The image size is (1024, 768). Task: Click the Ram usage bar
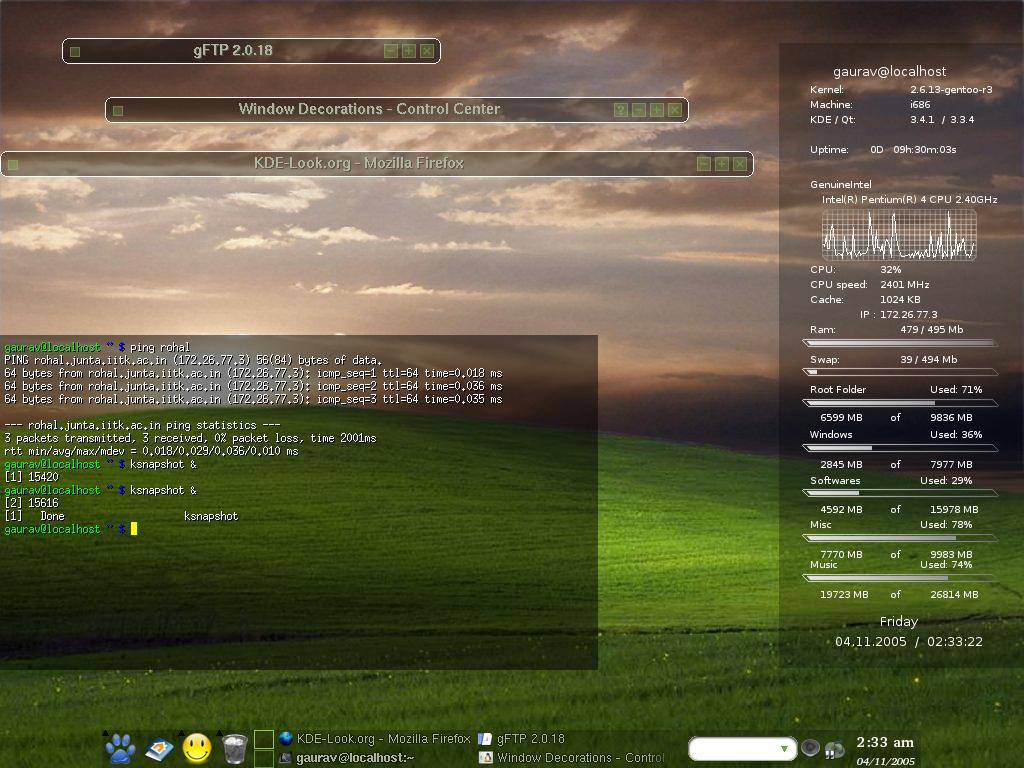(899, 343)
